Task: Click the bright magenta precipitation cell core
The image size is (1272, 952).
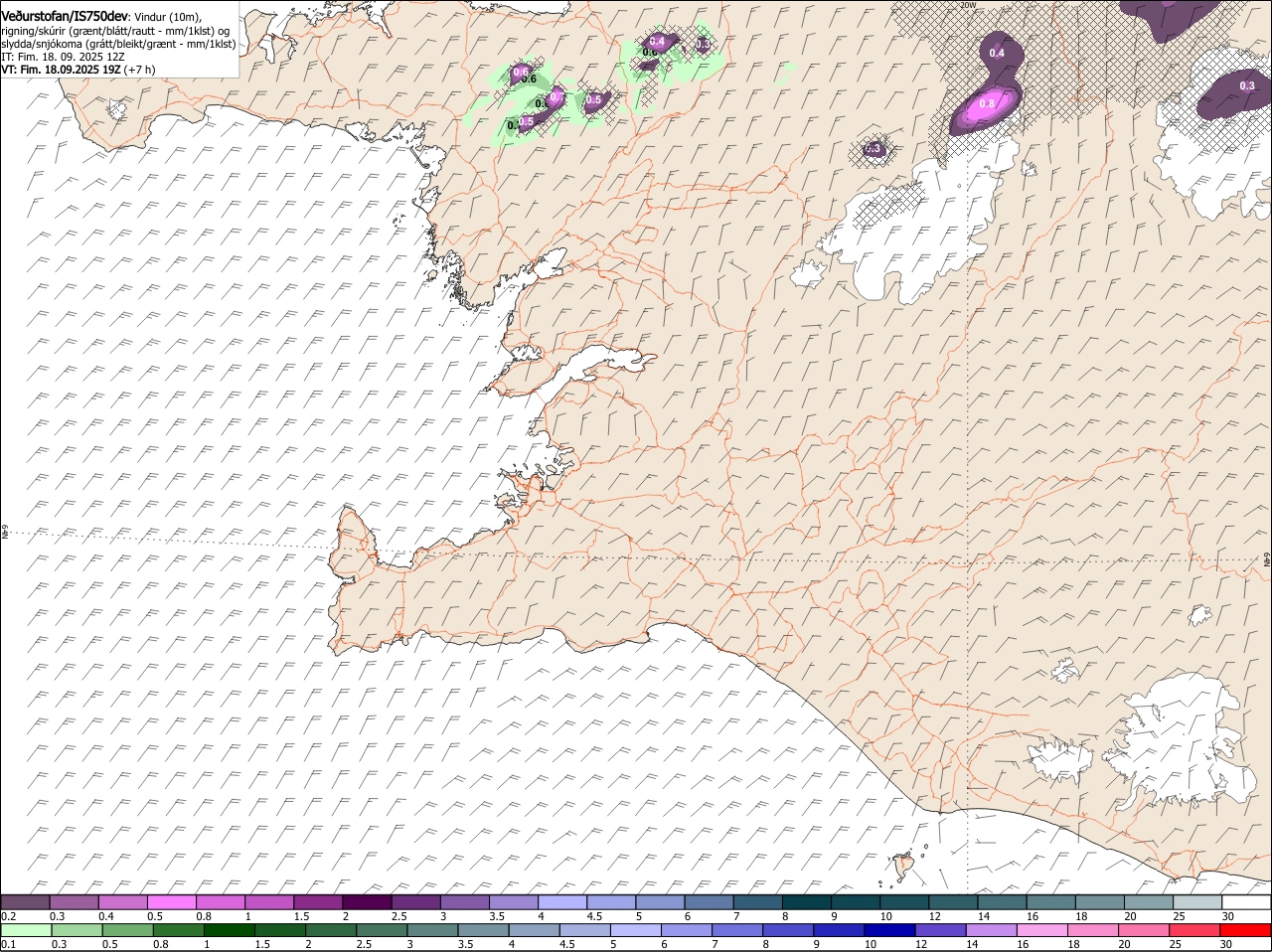Action: [989, 107]
